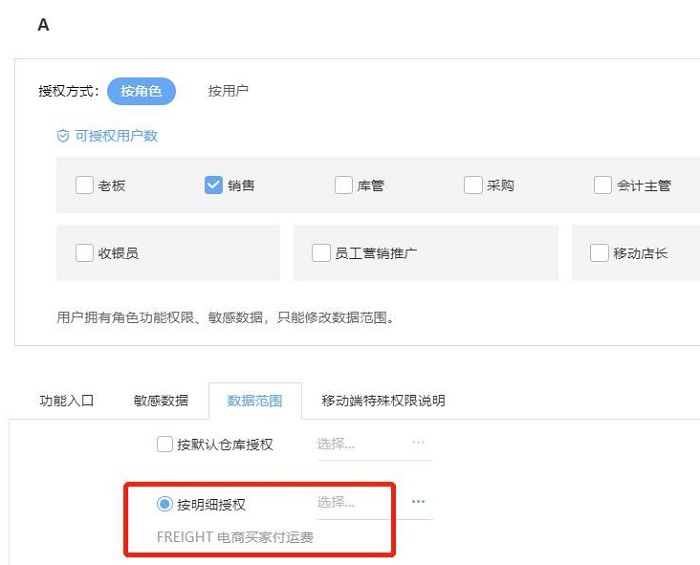The width and height of the screenshot is (700, 565).
Task: Check the 老板 role checkbox
Action: point(84,185)
